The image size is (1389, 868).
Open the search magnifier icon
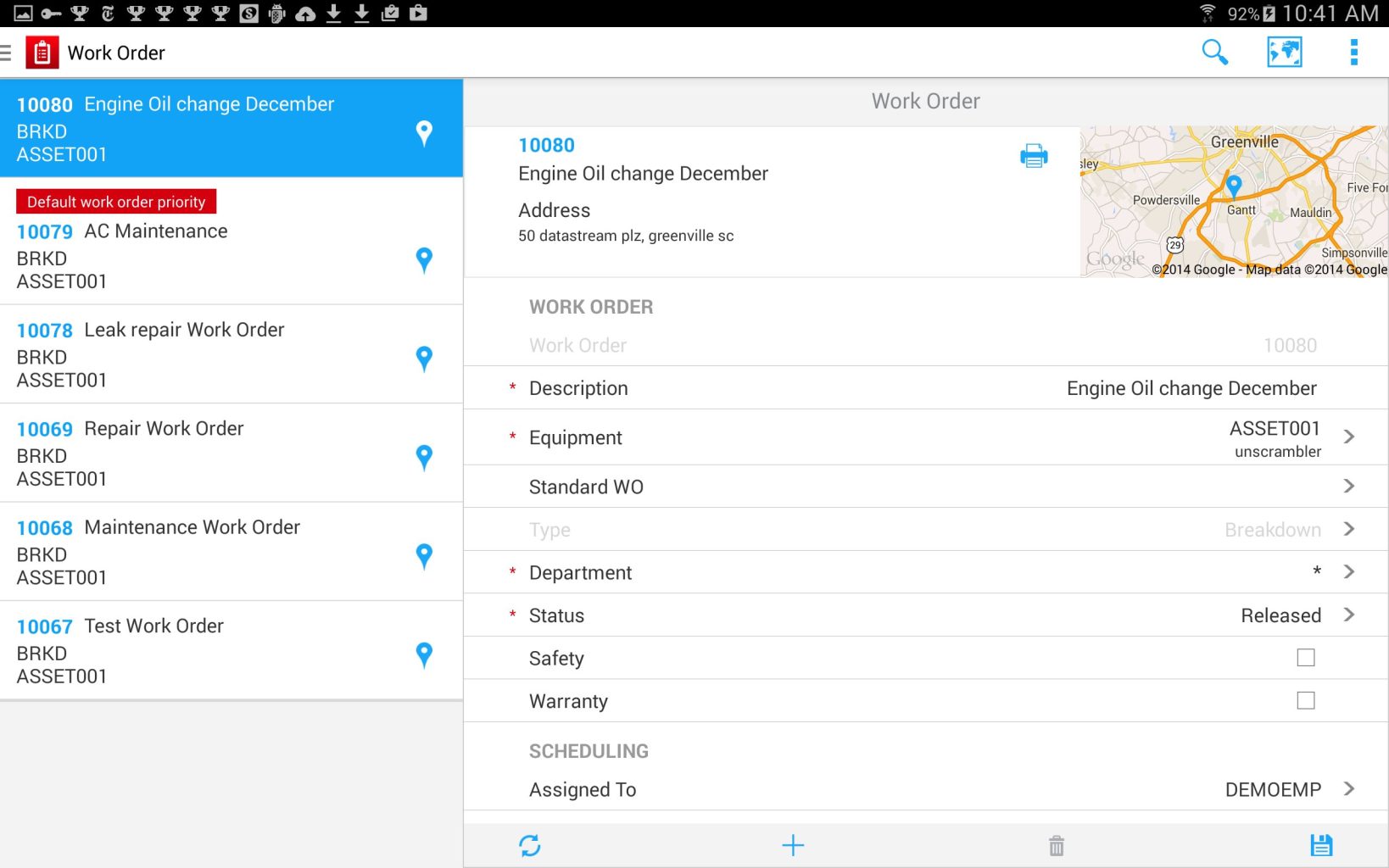(1214, 53)
